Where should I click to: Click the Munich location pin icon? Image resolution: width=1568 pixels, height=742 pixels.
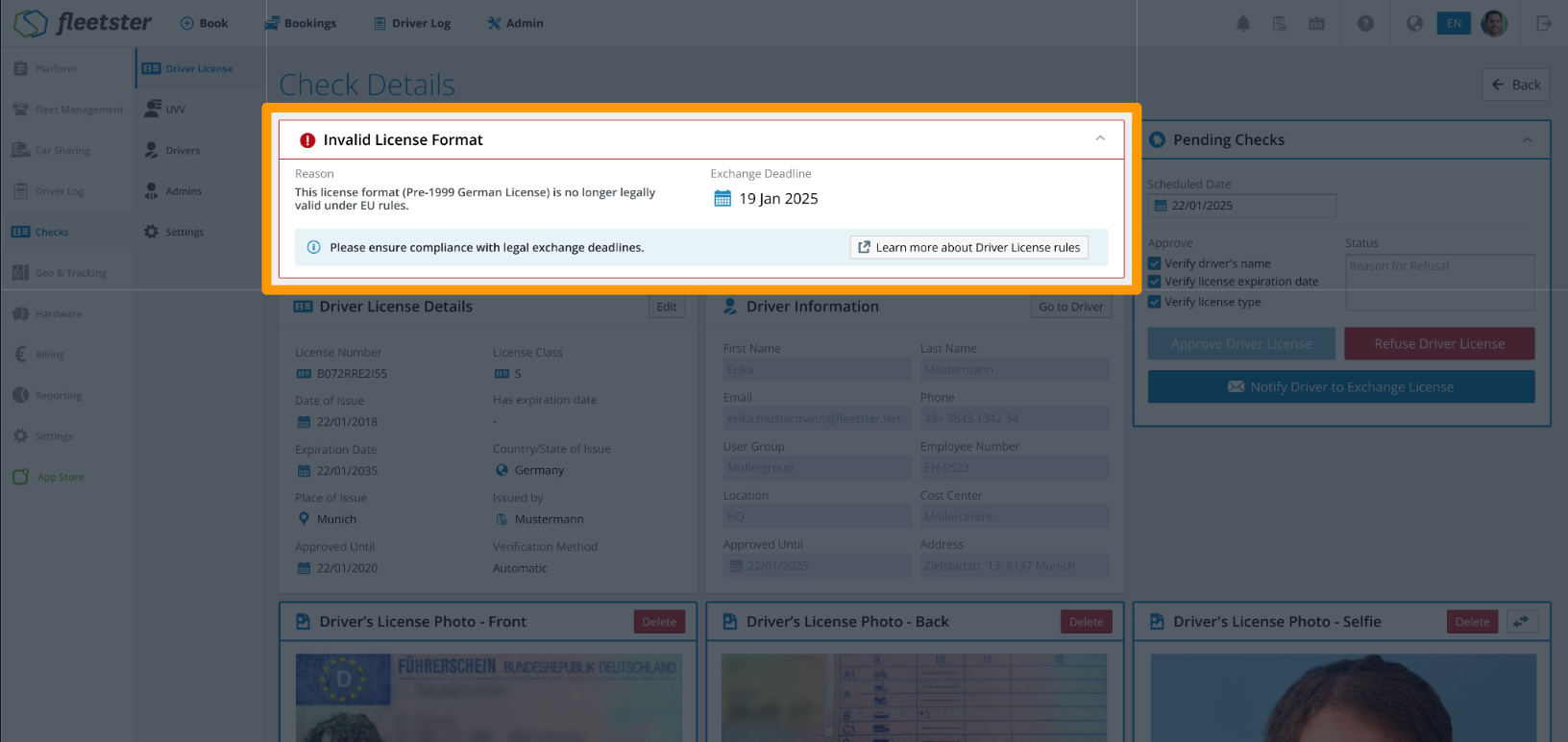tap(304, 519)
